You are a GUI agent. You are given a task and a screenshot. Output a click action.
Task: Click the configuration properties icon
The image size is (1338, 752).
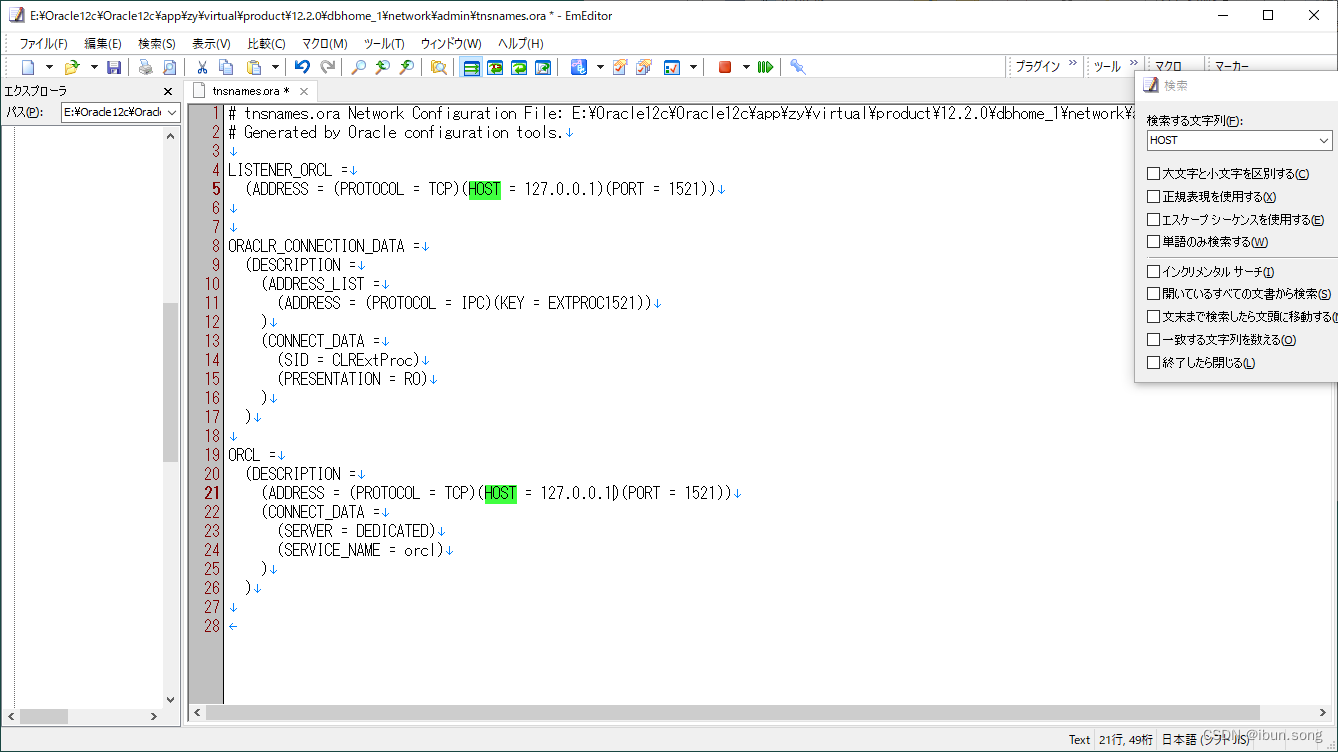click(x=620, y=67)
